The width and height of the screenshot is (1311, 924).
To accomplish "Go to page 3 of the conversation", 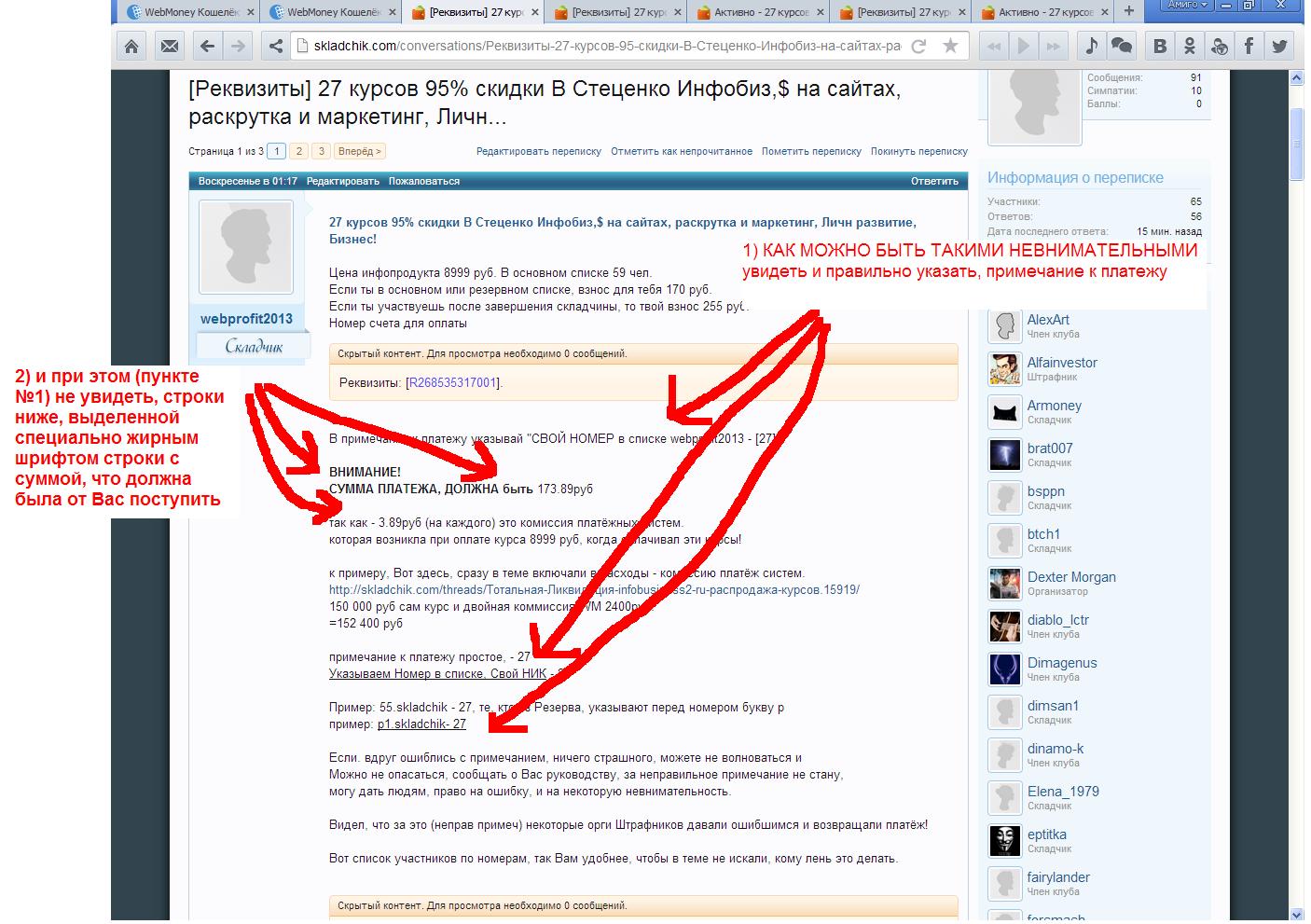I will (321, 151).
